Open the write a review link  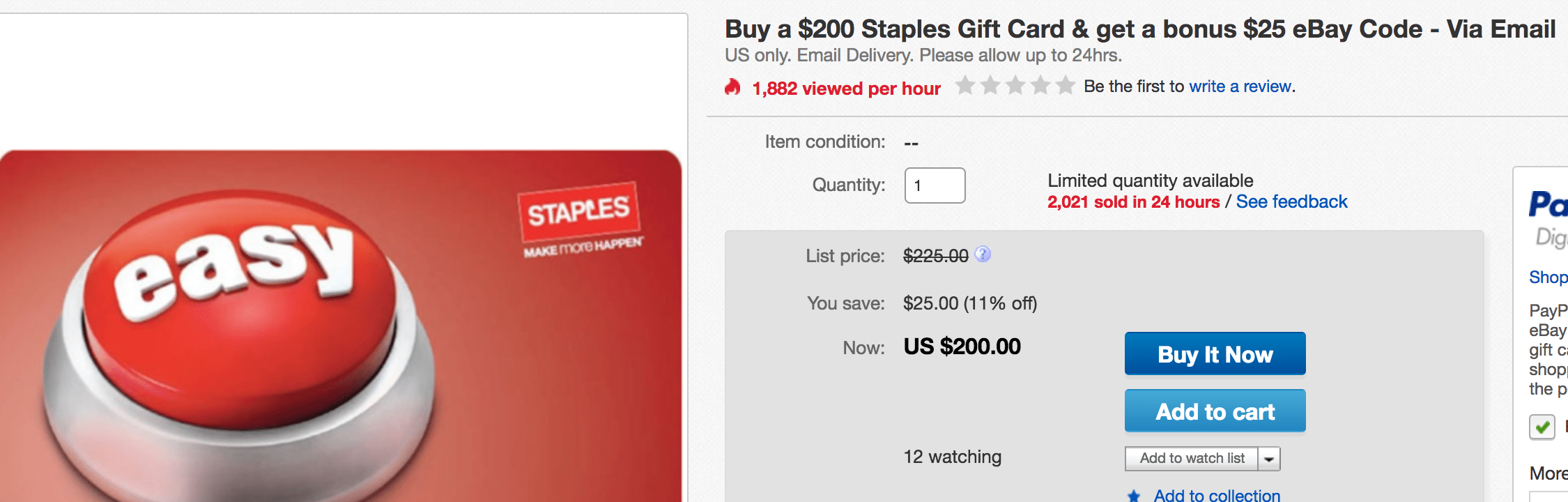[x=1240, y=86]
